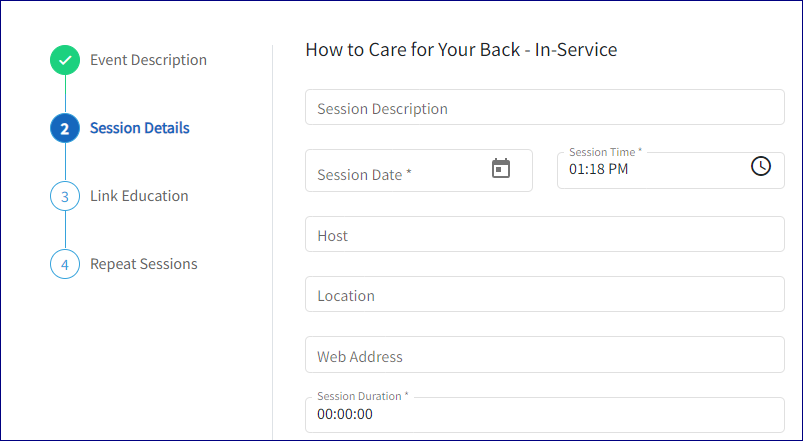The height and width of the screenshot is (441, 803).
Task: Click the Session Time value 01:18 PM
Action: [x=599, y=170]
